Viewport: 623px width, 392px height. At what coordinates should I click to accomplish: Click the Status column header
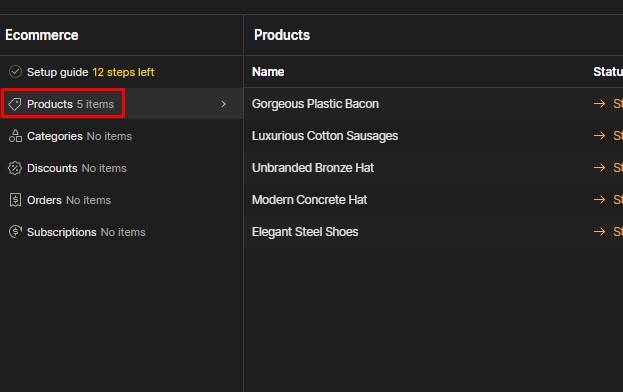click(x=608, y=72)
